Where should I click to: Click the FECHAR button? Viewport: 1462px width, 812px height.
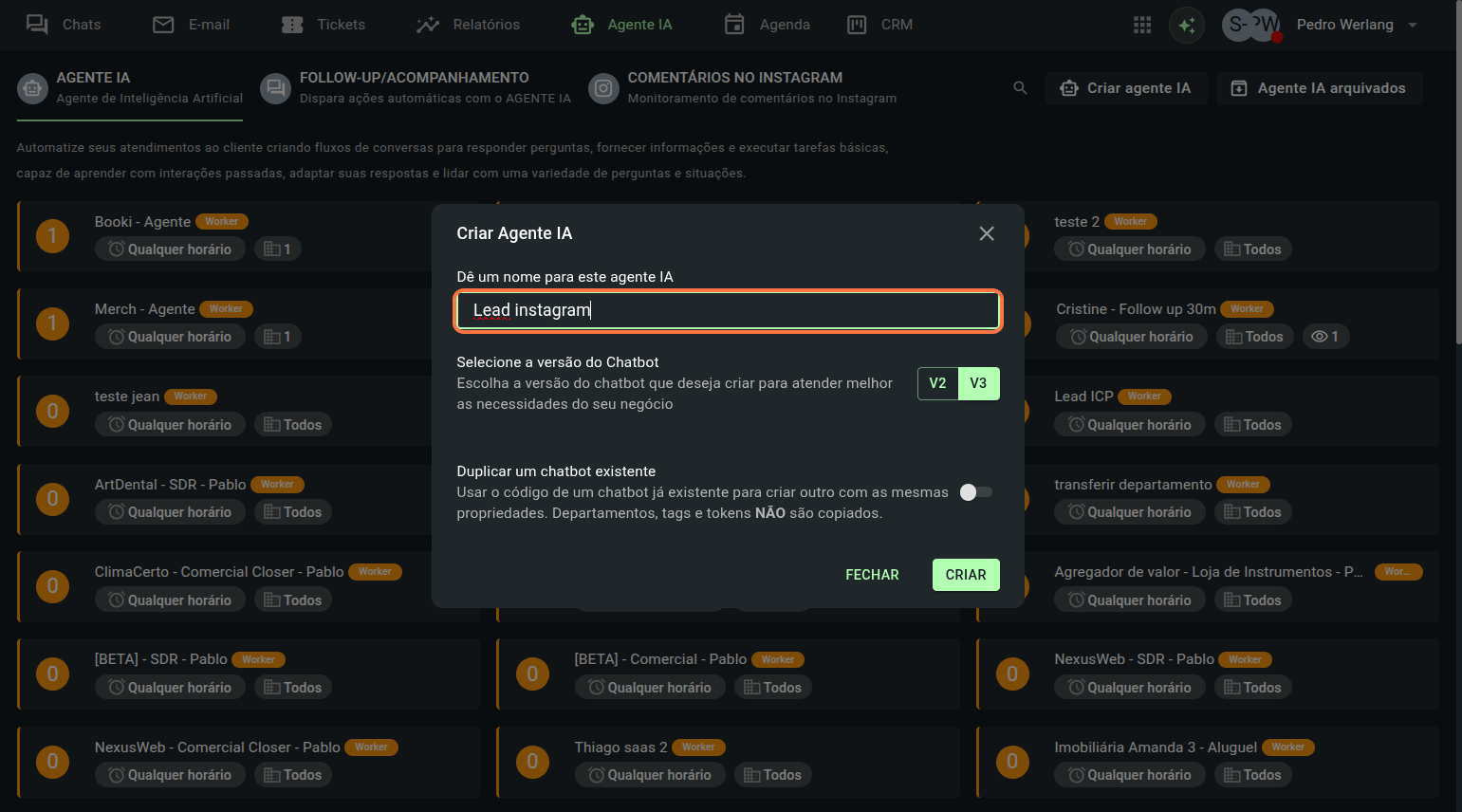click(872, 575)
